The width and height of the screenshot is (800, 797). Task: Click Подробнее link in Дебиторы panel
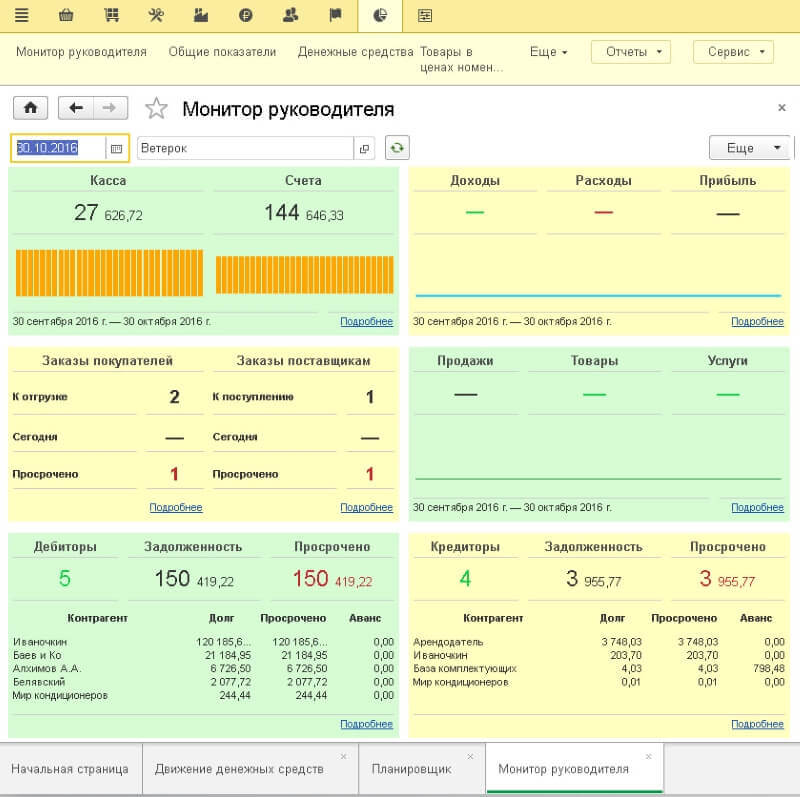tap(366, 724)
